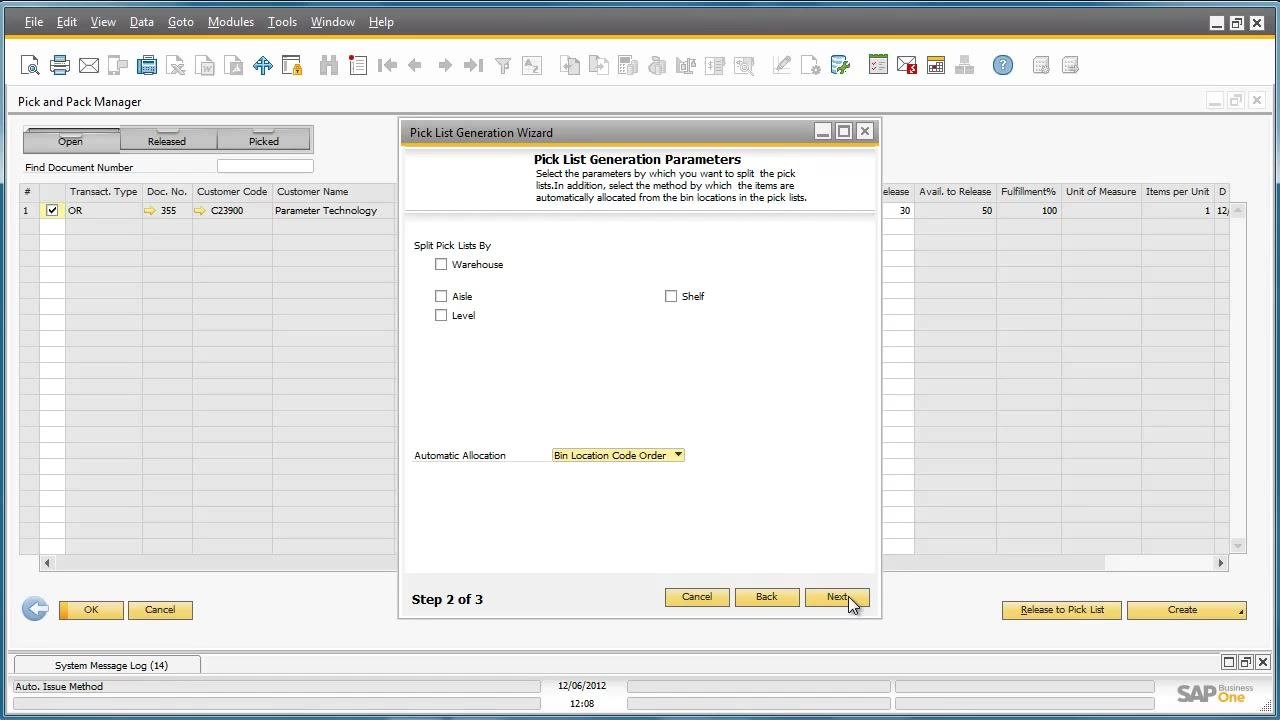Tick the Aisle checkbox
The height and width of the screenshot is (720, 1280).
[441, 297]
